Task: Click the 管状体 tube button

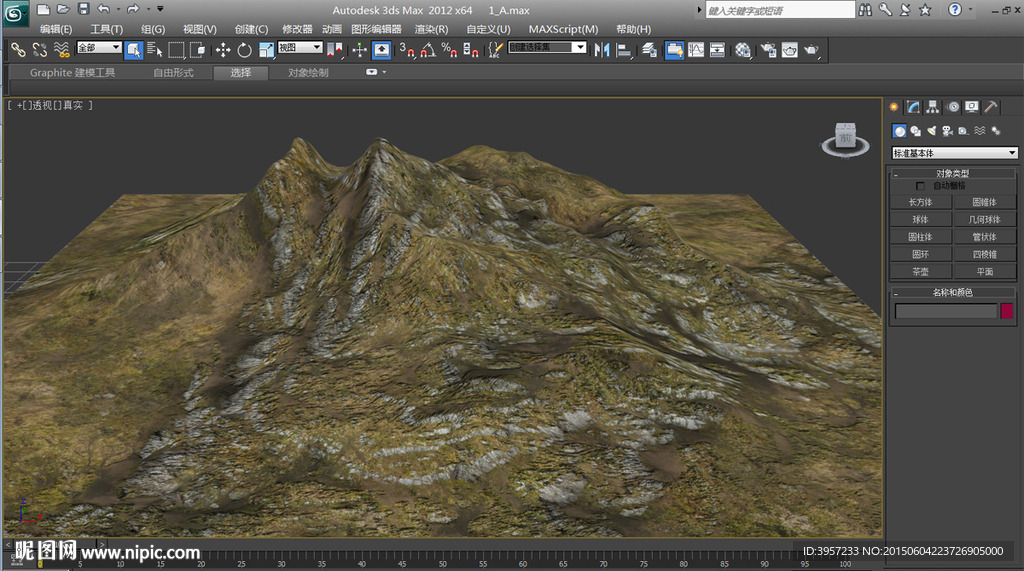Action: [985, 237]
